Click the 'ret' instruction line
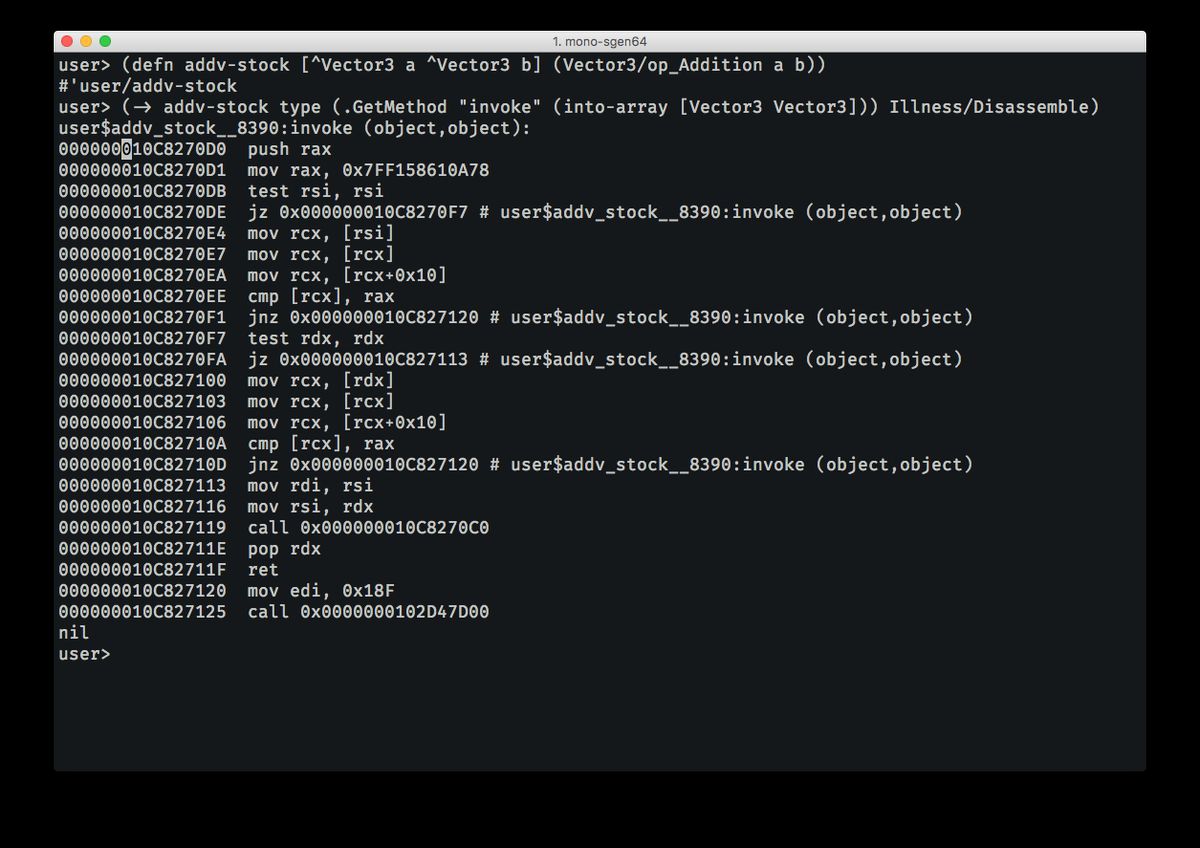Screen dimensions: 1200x848 (263, 570)
